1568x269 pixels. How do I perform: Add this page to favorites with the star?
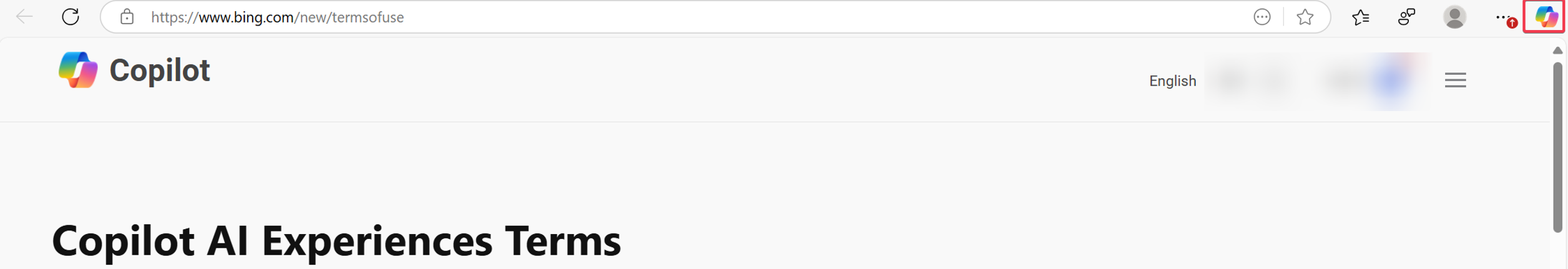[1305, 17]
